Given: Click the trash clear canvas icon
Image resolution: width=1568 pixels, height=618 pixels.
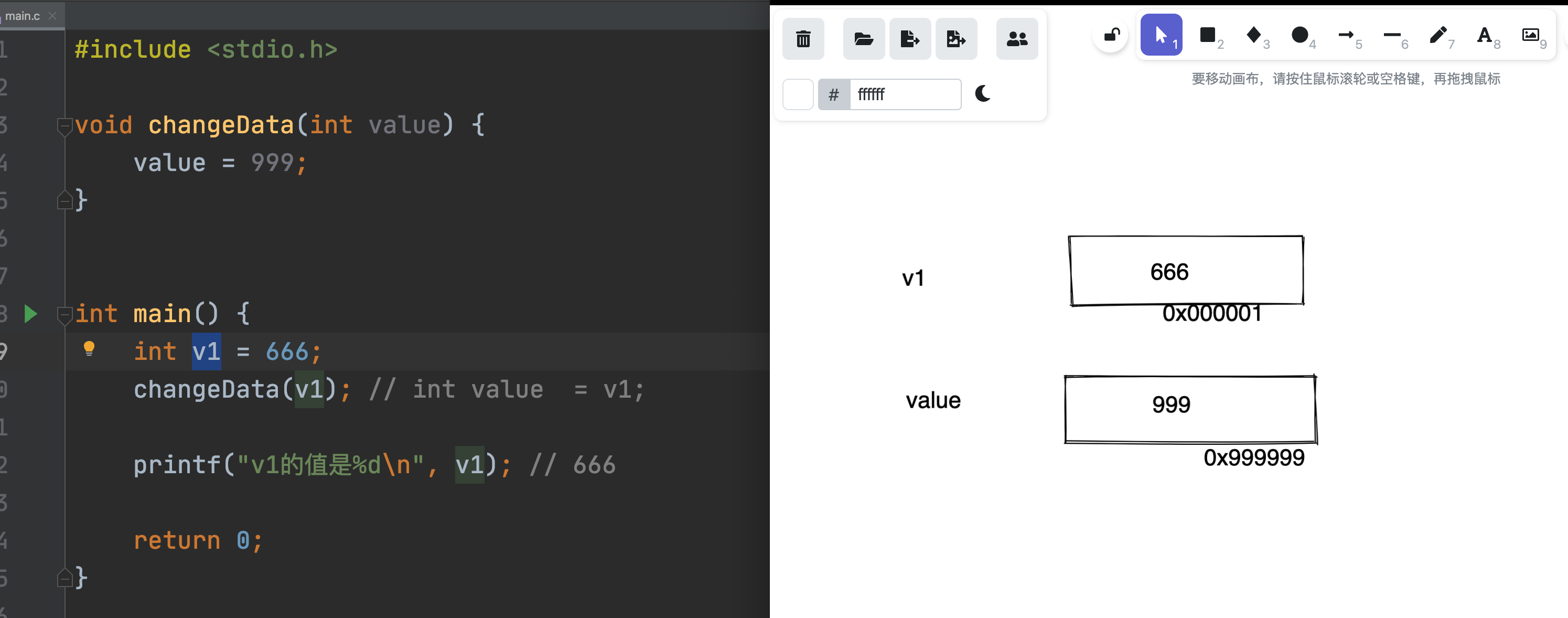Looking at the screenshot, I should coord(803,39).
